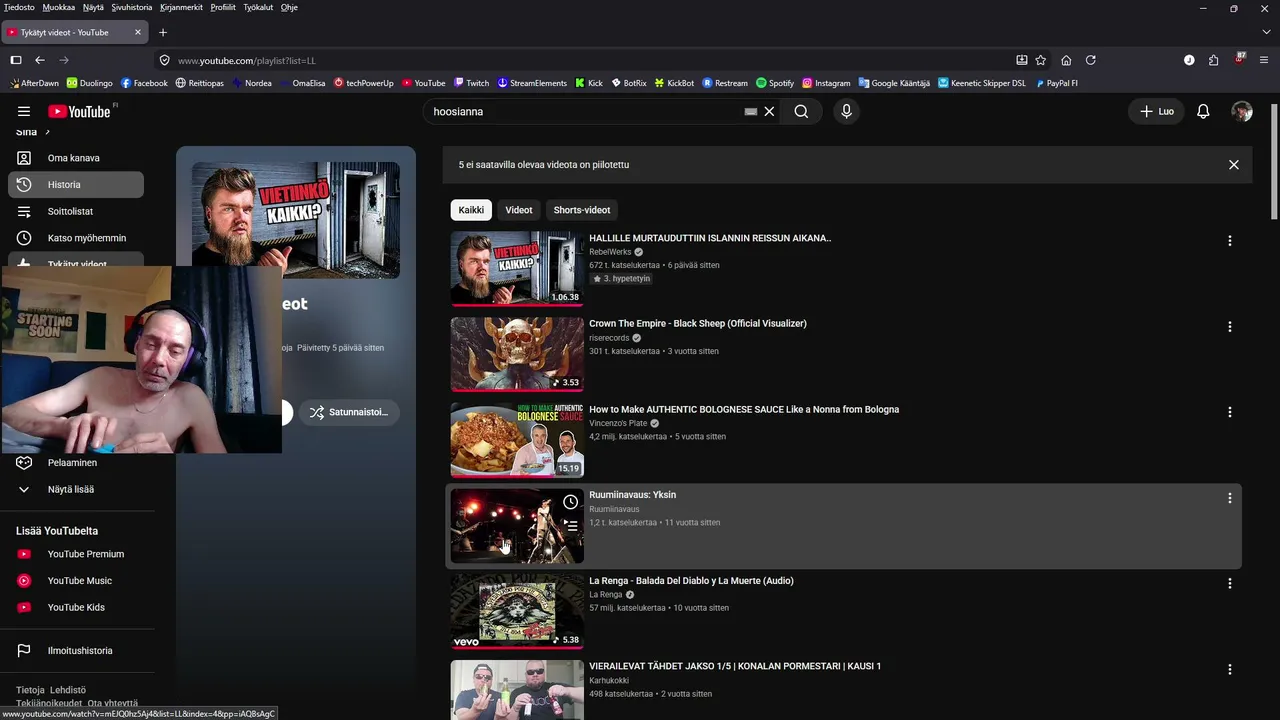Bookmark this page with the star icon

[x=1041, y=60]
